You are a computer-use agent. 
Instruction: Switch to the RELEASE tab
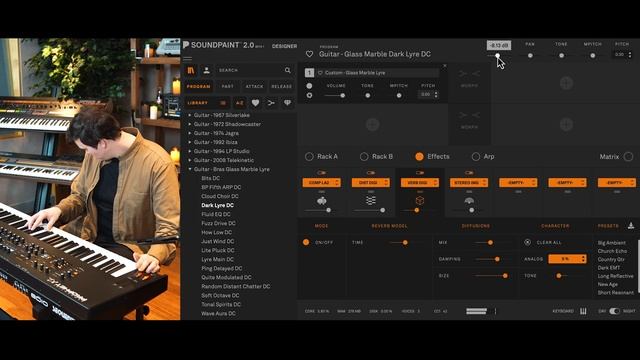(282, 87)
